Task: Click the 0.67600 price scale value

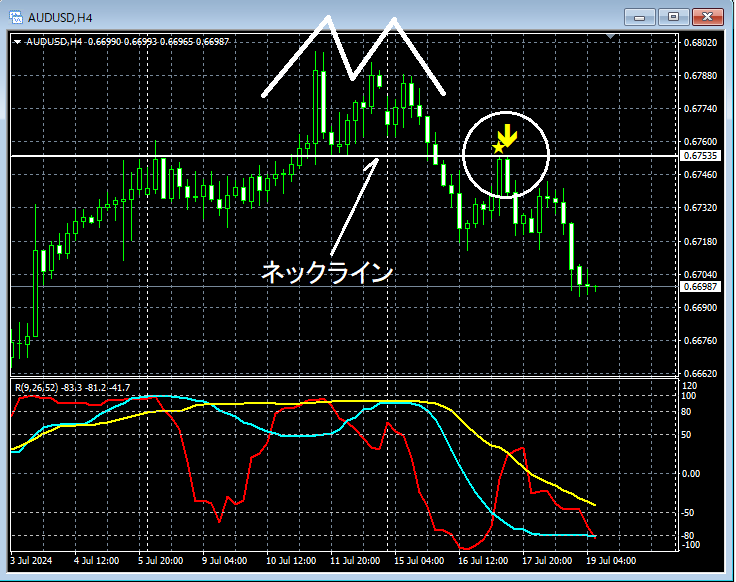Action: click(700, 141)
